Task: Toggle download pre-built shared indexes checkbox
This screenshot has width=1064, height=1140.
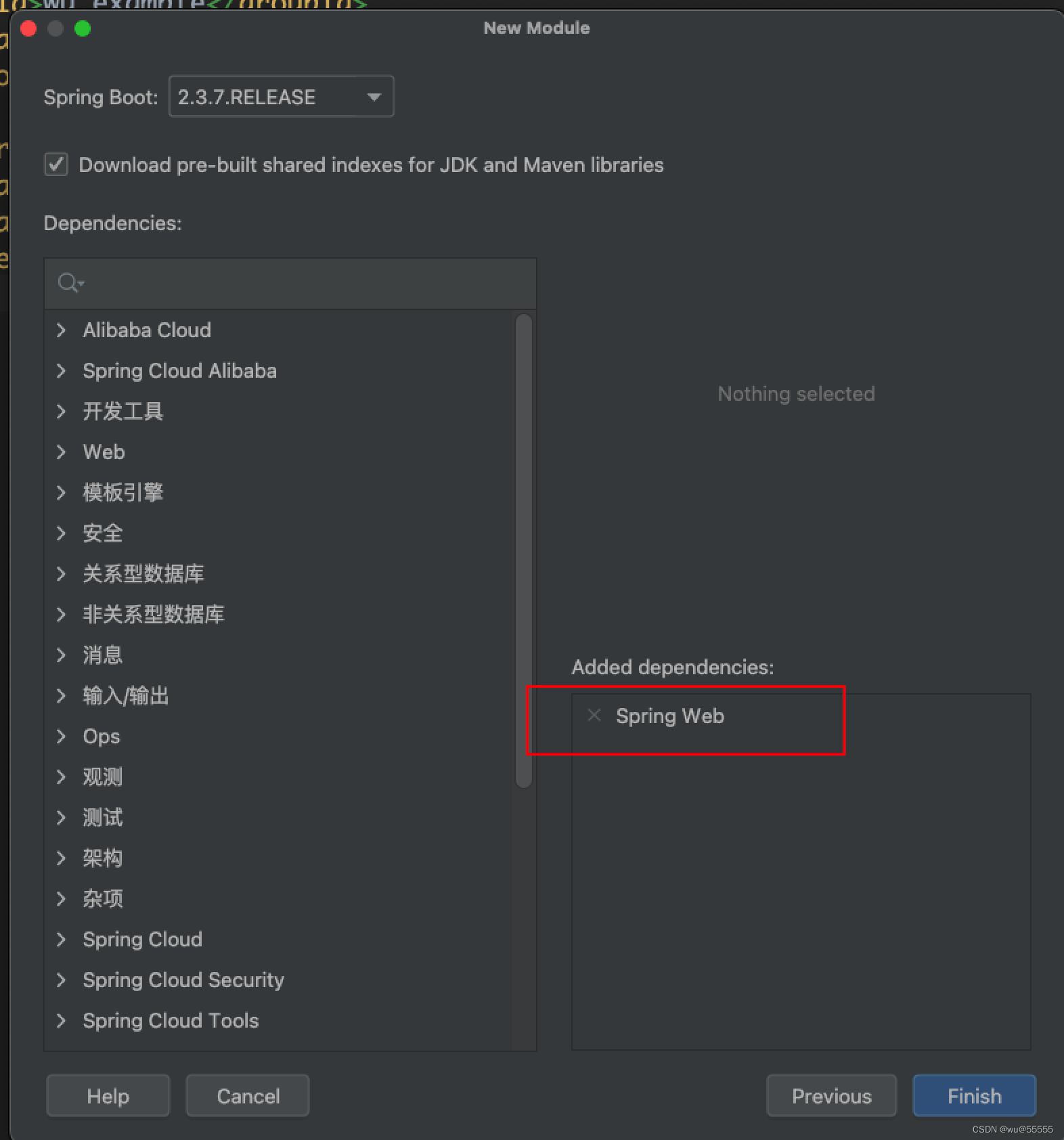Action: coord(56,165)
